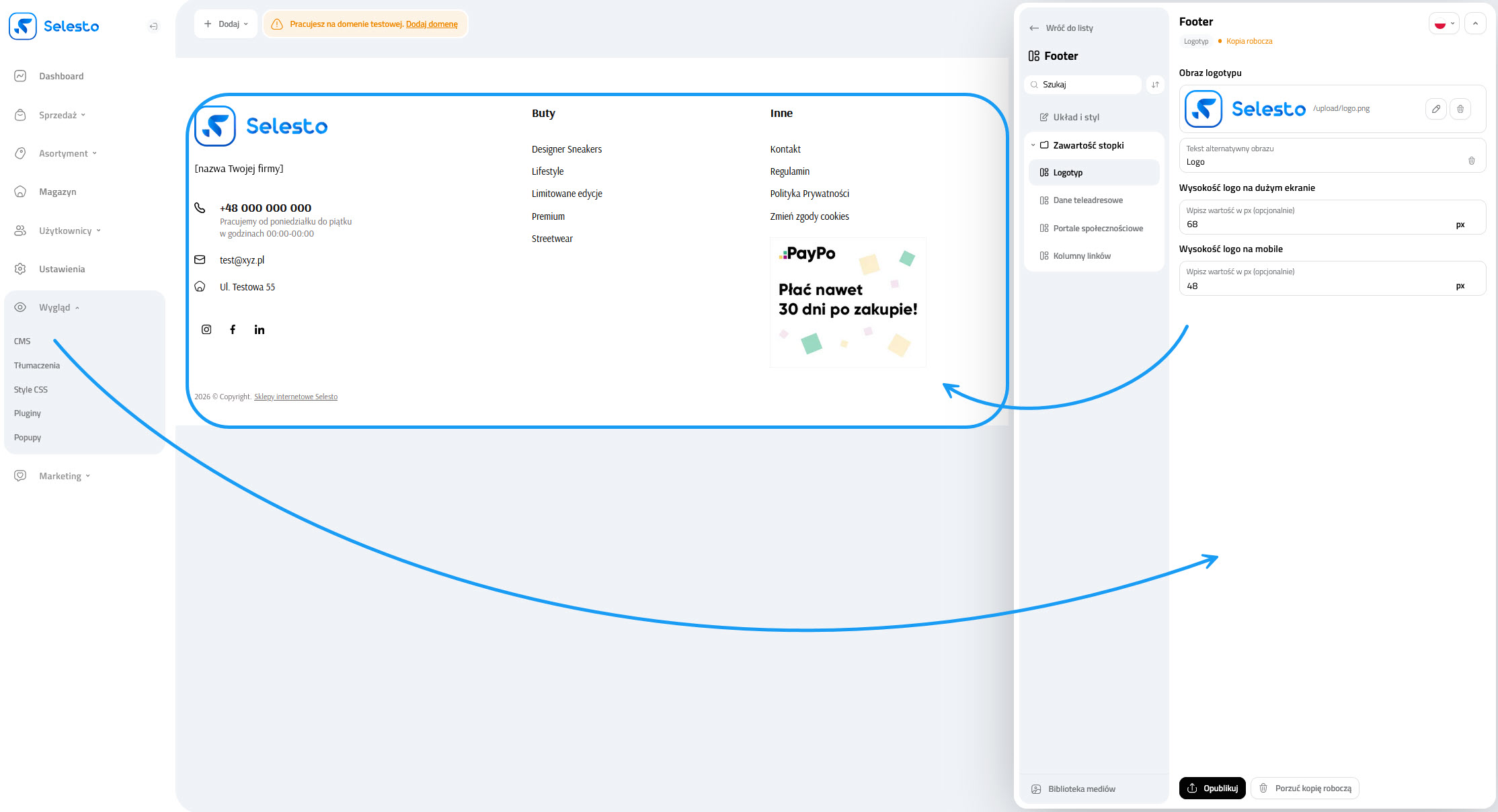Select Dane teleadresowe in footer list
Viewport: 1498px width, 812px height.
[x=1087, y=200]
